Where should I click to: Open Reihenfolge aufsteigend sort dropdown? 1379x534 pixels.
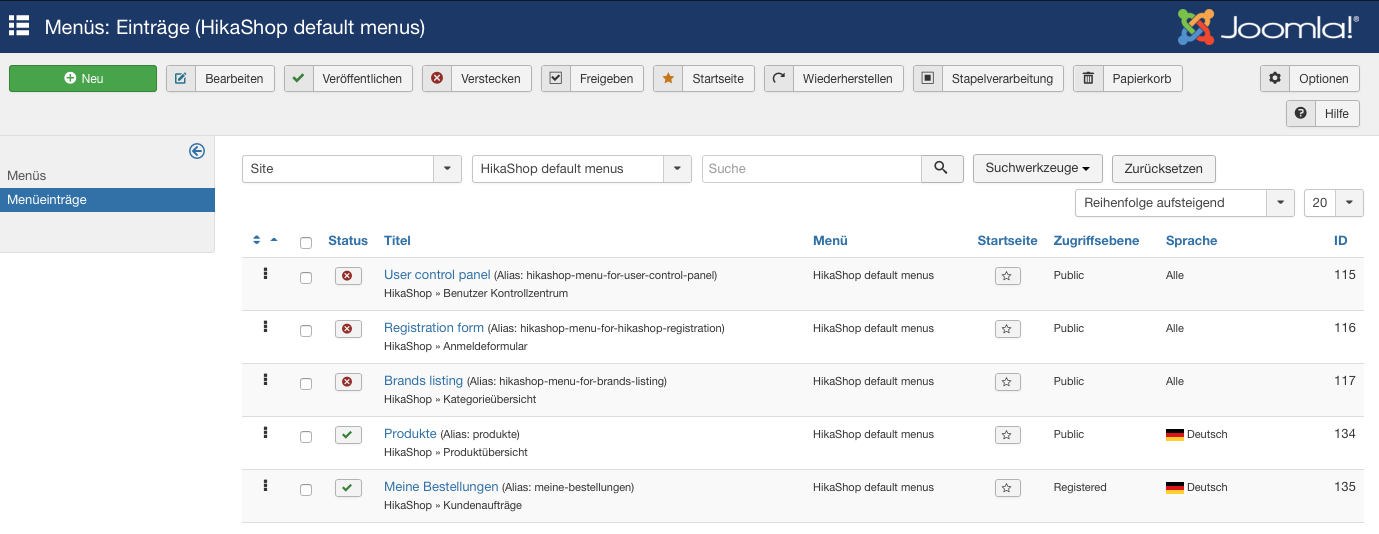1184,203
